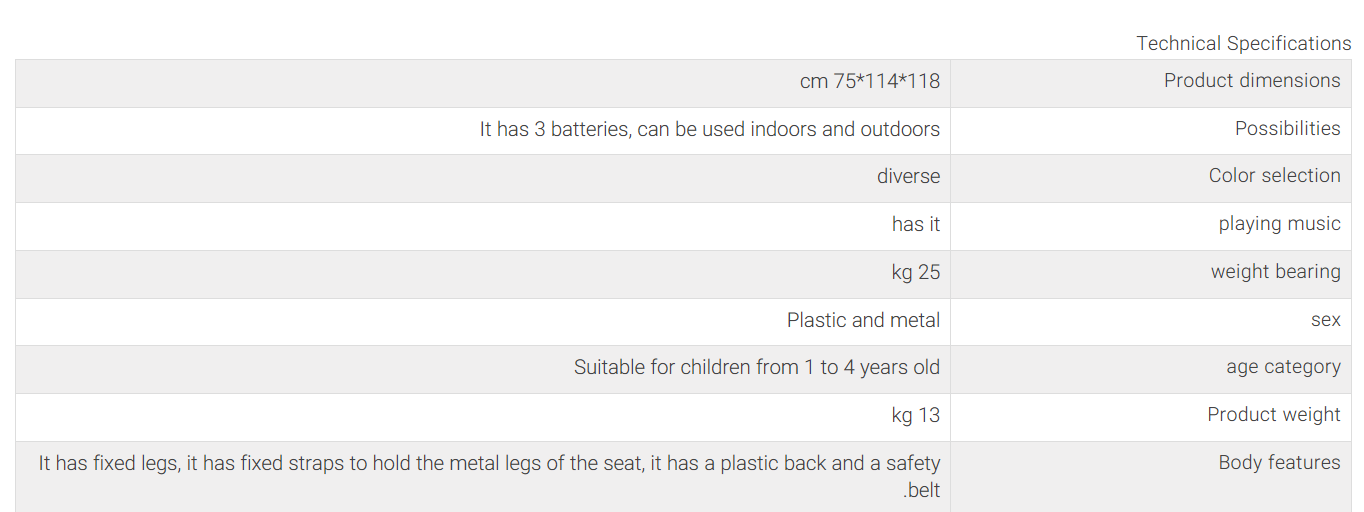Image resolution: width=1364 pixels, height=512 pixels.
Task: Select the Color selection label
Action: (1274, 176)
